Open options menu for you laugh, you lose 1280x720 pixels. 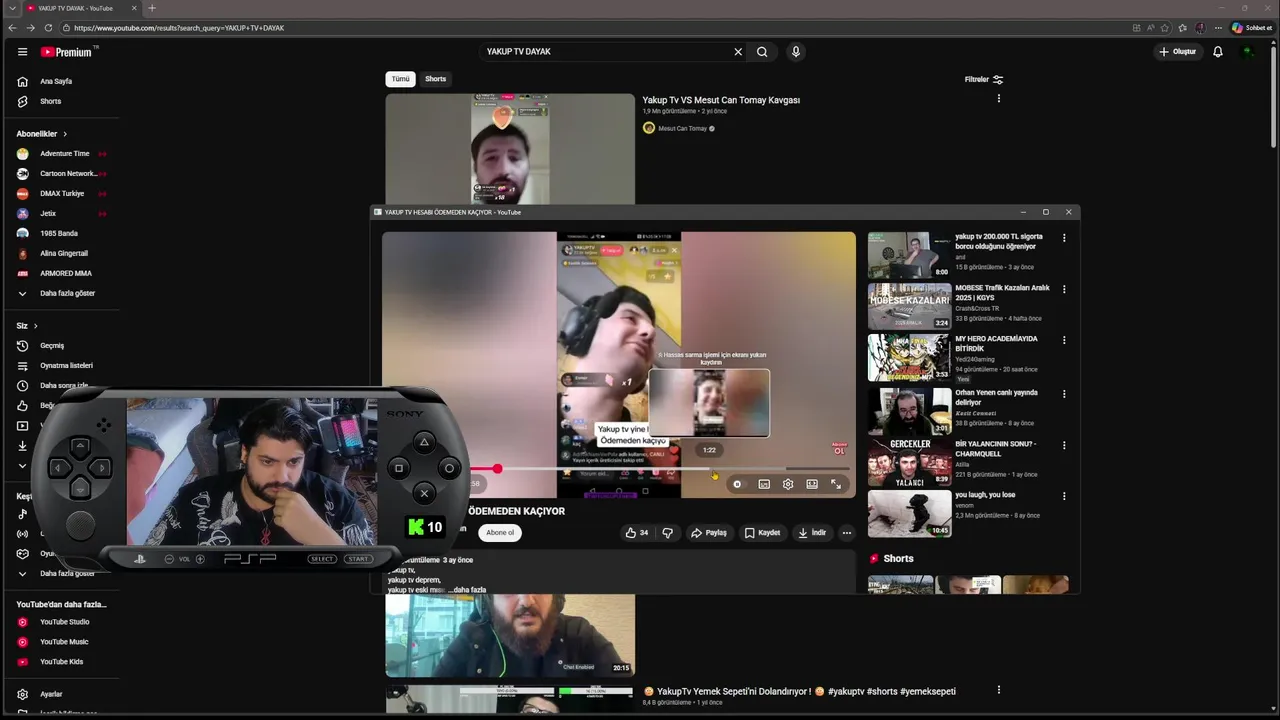pyautogui.click(x=1064, y=496)
